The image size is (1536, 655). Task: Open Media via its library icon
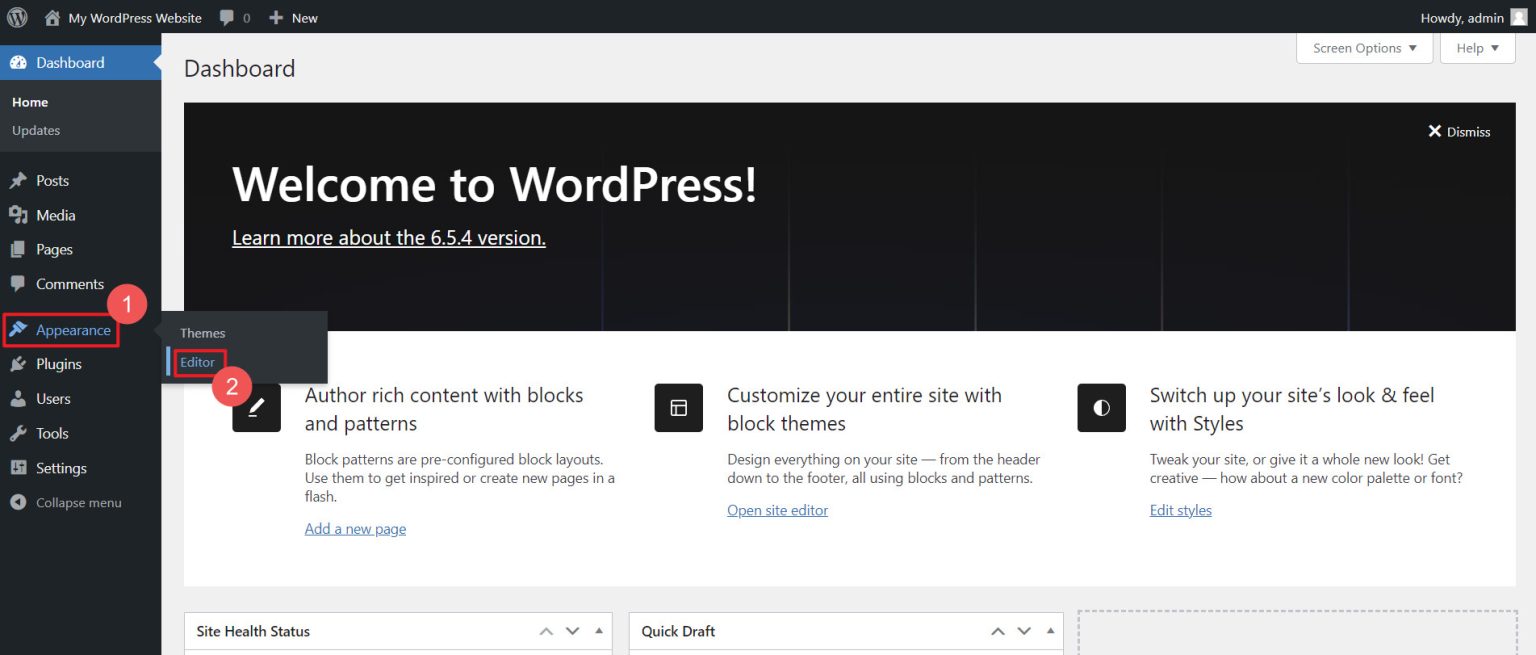(x=20, y=214)
